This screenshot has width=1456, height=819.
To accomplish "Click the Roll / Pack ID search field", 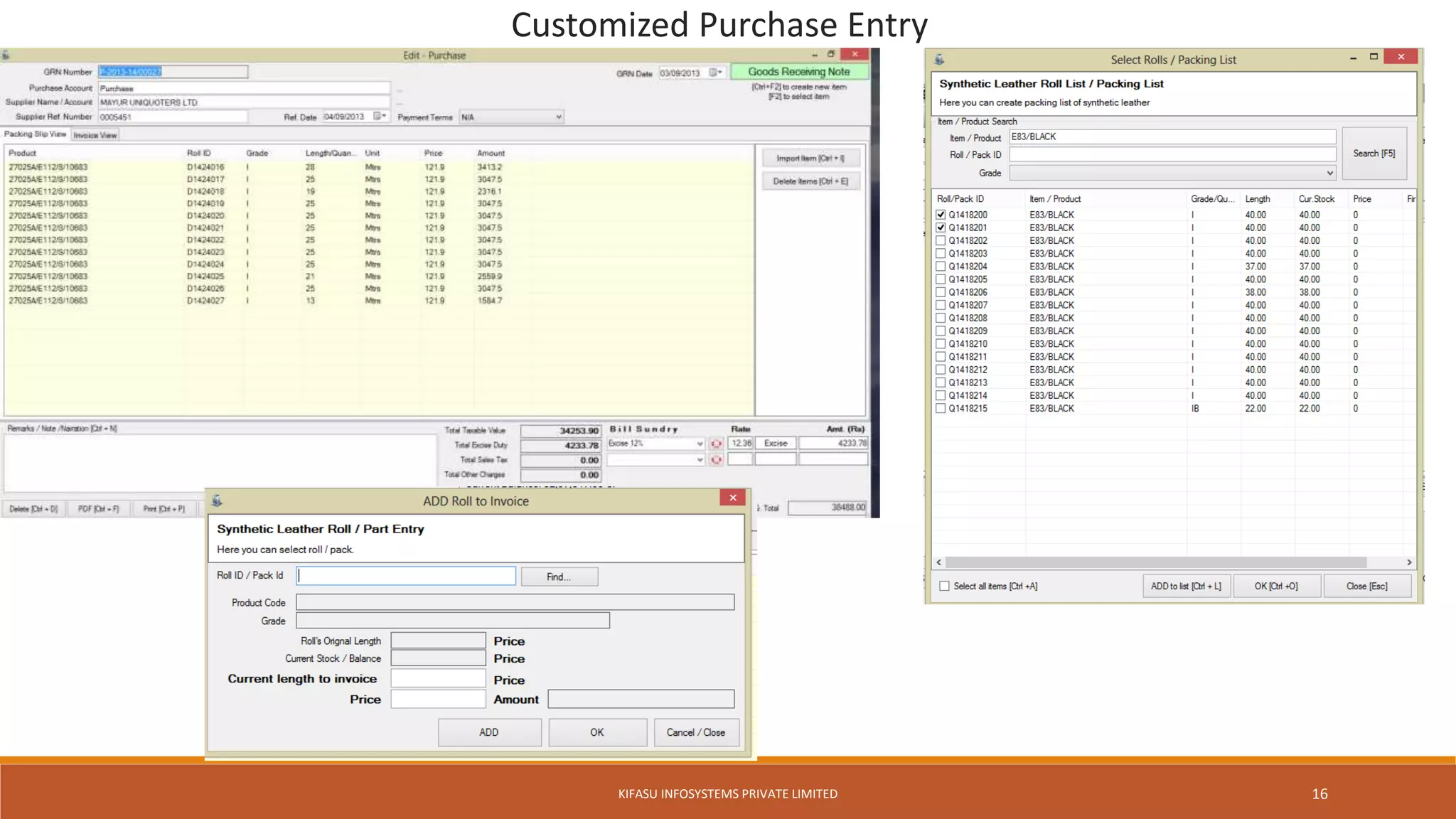I will [1172, 154].
